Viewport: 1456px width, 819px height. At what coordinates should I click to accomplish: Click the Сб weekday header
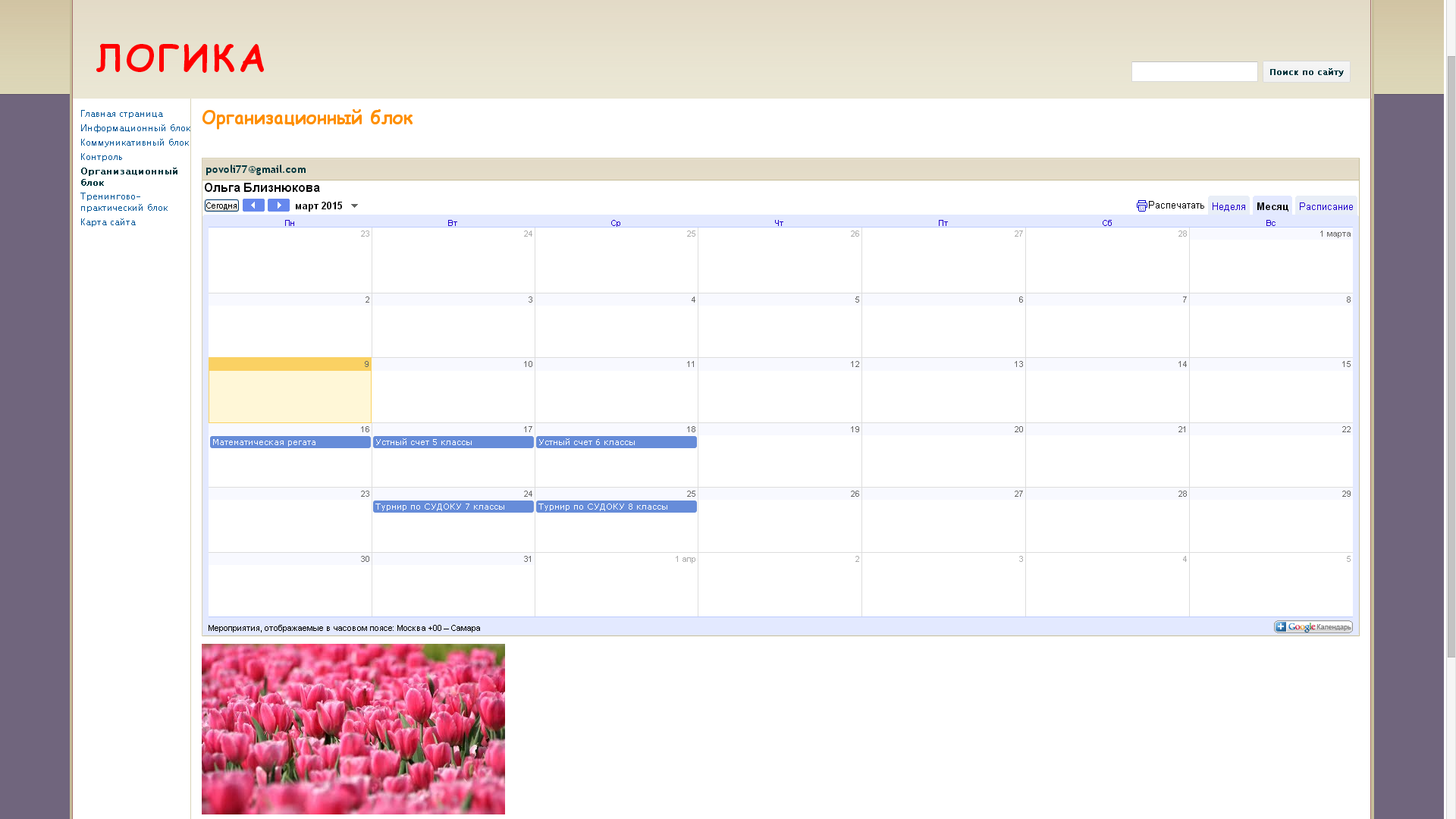tap(1107, 223)
